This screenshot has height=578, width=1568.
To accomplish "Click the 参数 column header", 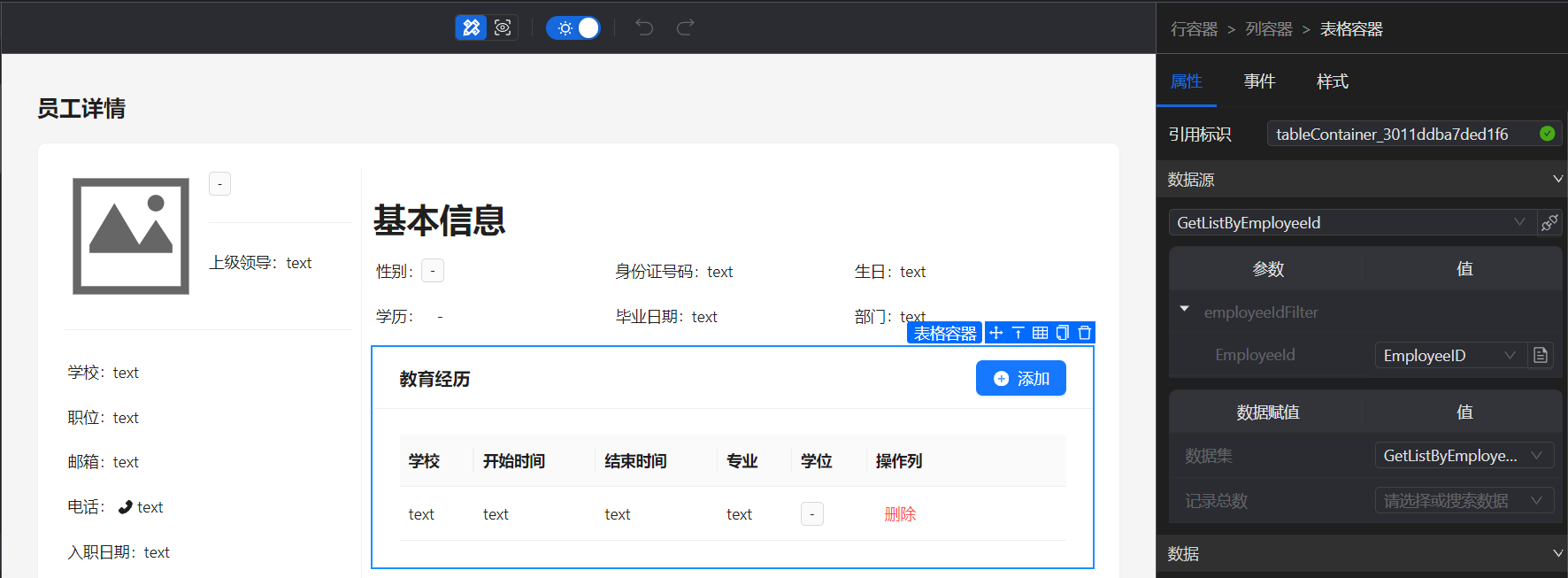I will pos(1268,269).
